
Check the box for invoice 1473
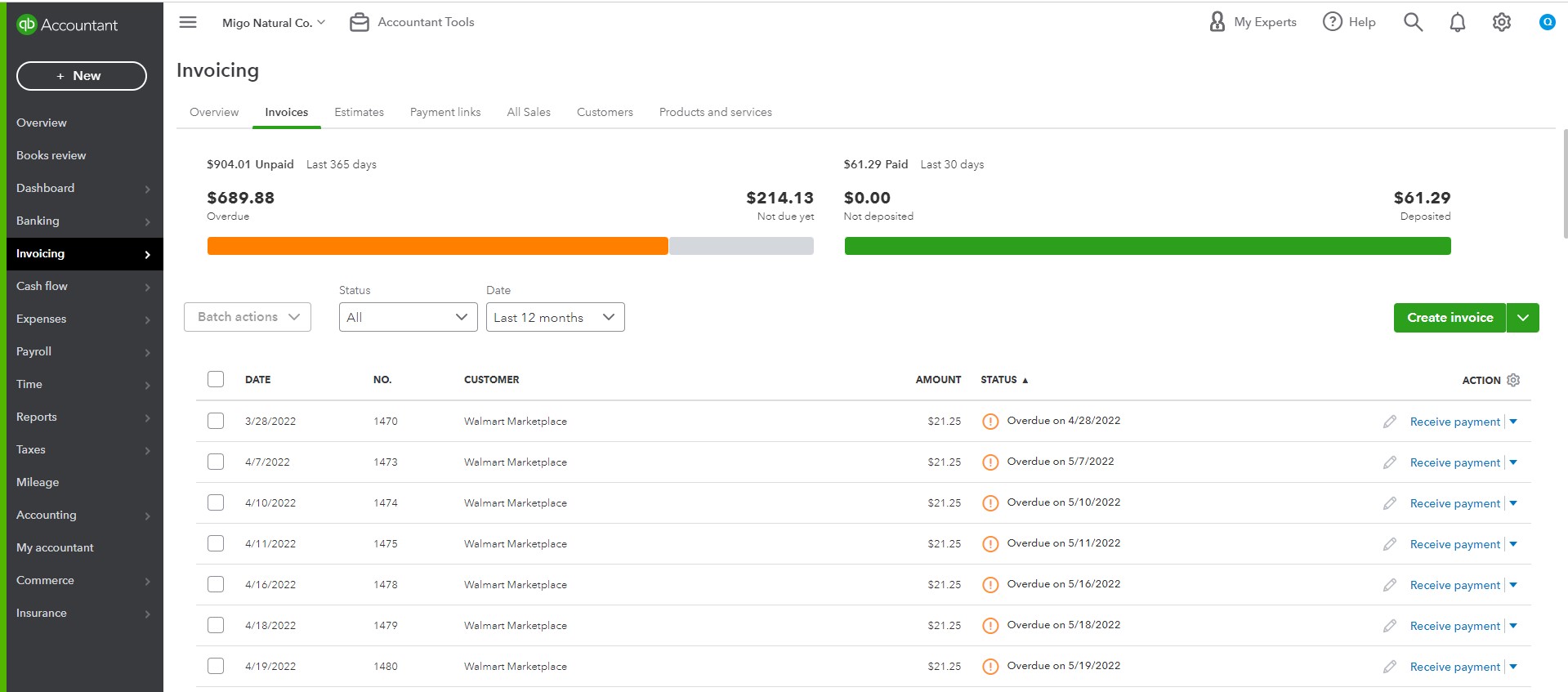(x=216, y=462)
